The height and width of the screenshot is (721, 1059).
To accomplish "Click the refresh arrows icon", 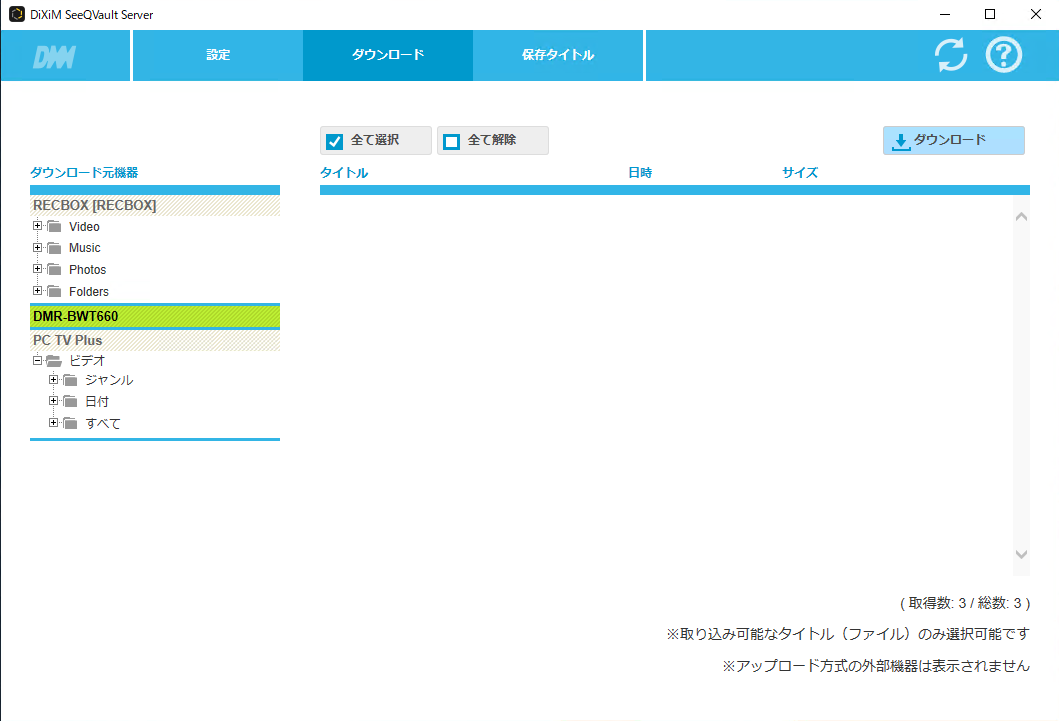I will (951, 55).
